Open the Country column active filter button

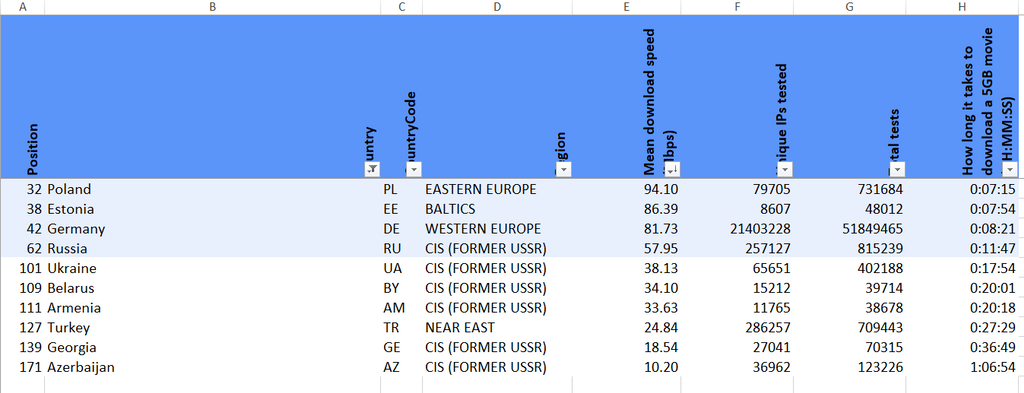coord(372,169)
